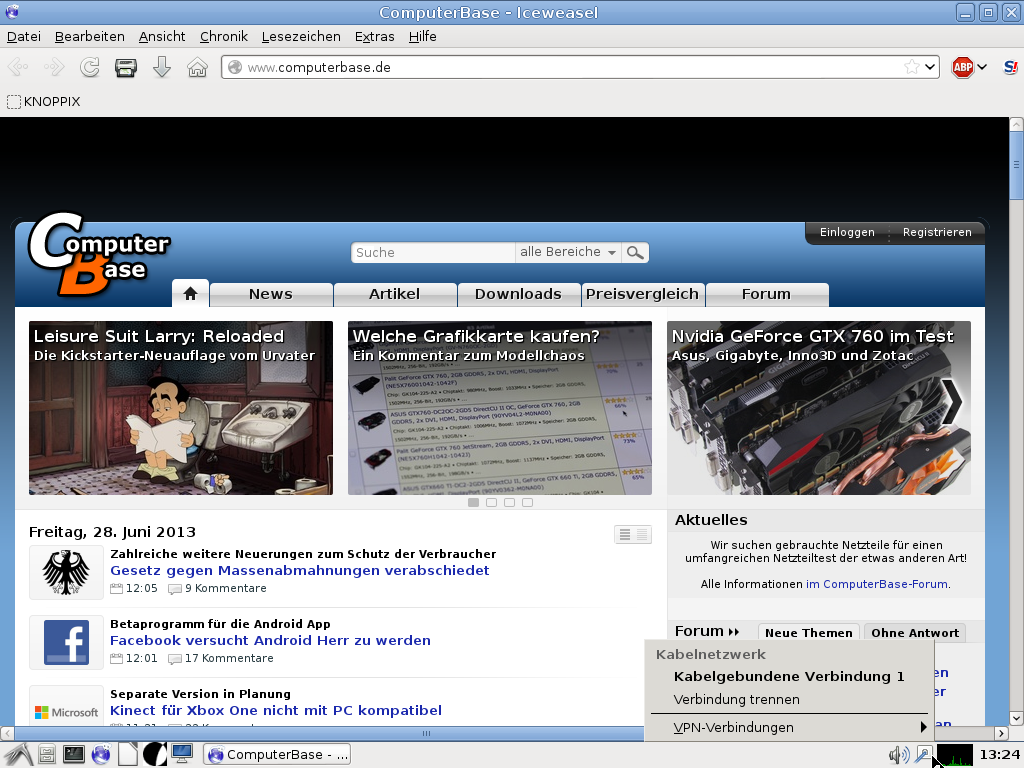Open the Lesezeichen menu

pyautogui.click(x=301, y=37)
